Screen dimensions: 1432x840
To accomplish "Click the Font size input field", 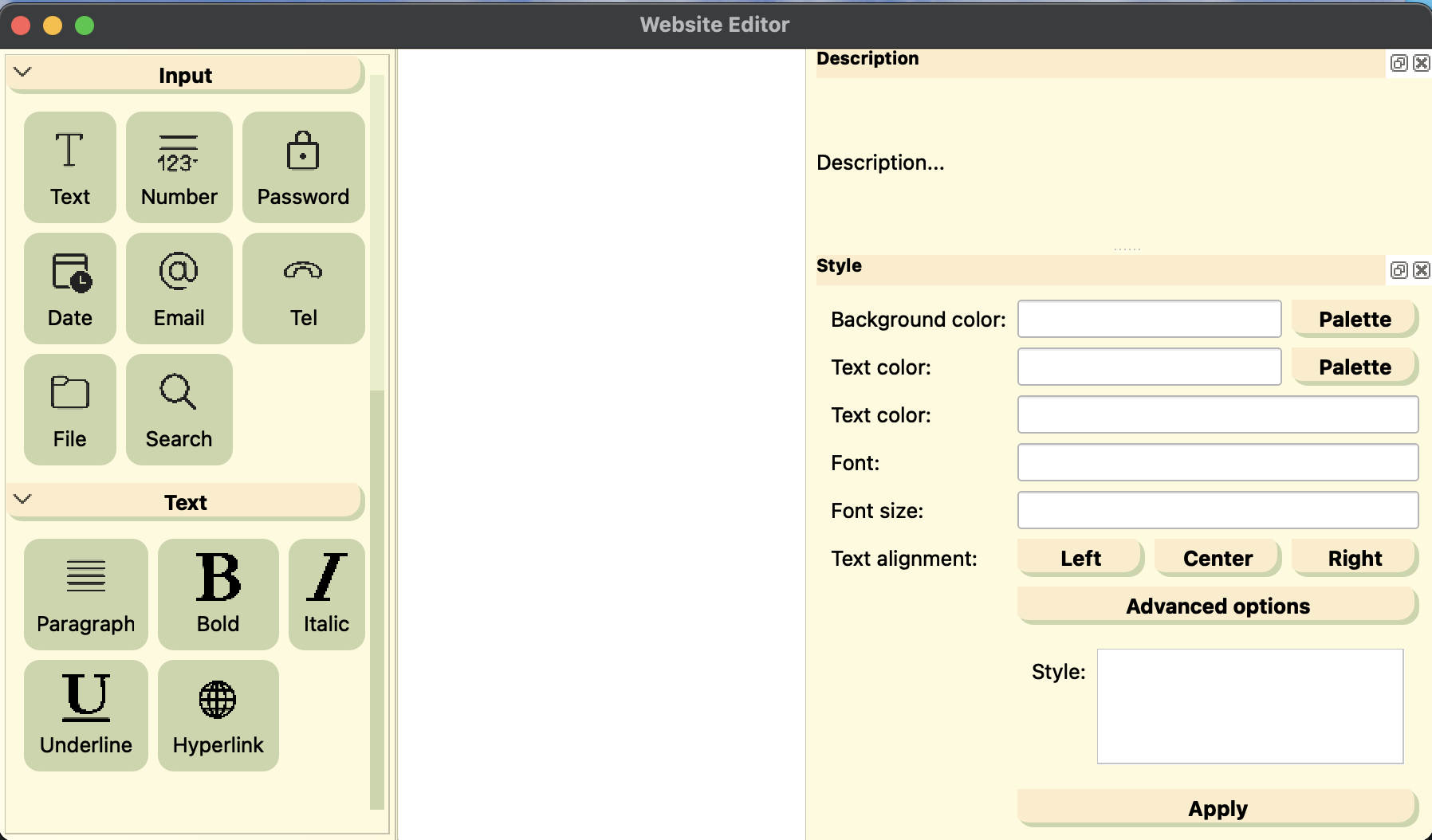I will [x=1217, y=511].
